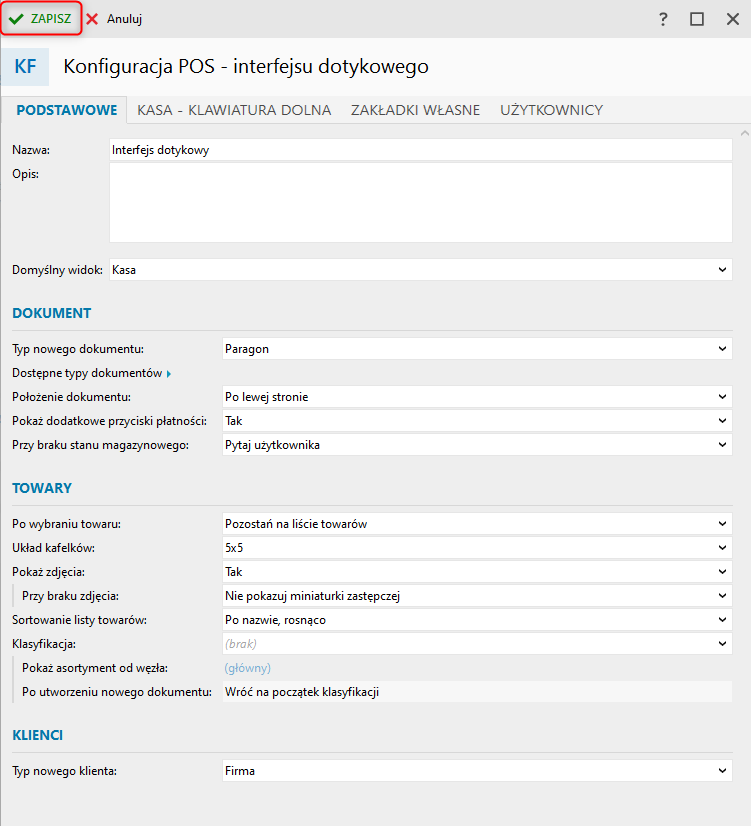Cancel changes with the Anuluj button
751x826 pixels.
coord(115,19)
